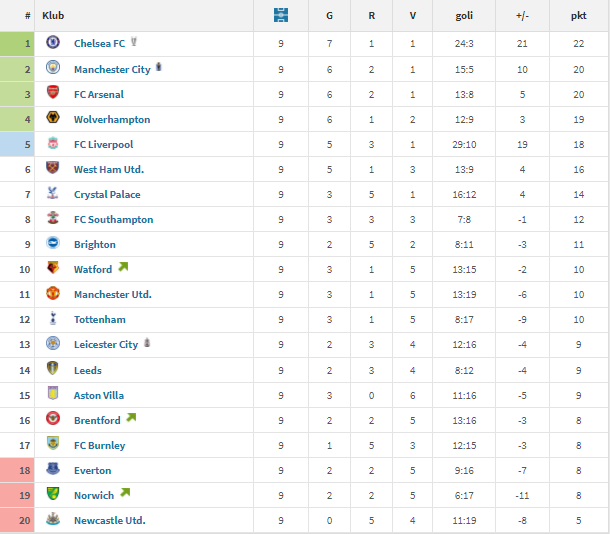Click the Manchester City club crest
Screen dimensions: 610x534
coord(53,67)
